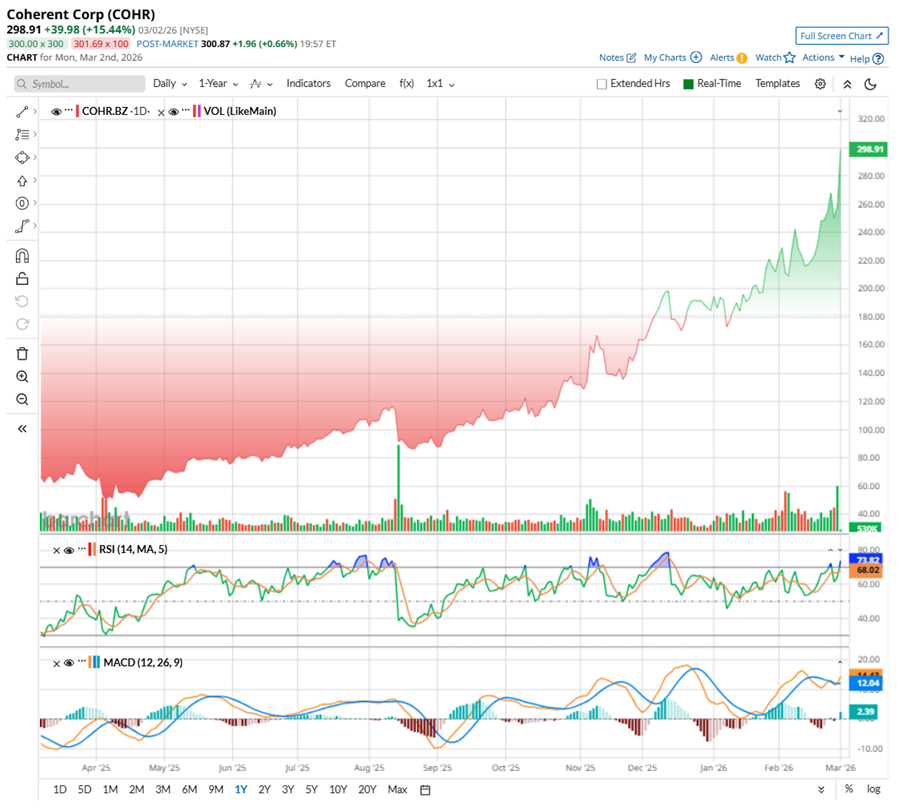Image resolution: width=902 pixels, height=810 pixels.
Task: Click the COHR.BZ red color swatch
Action: 78,111
